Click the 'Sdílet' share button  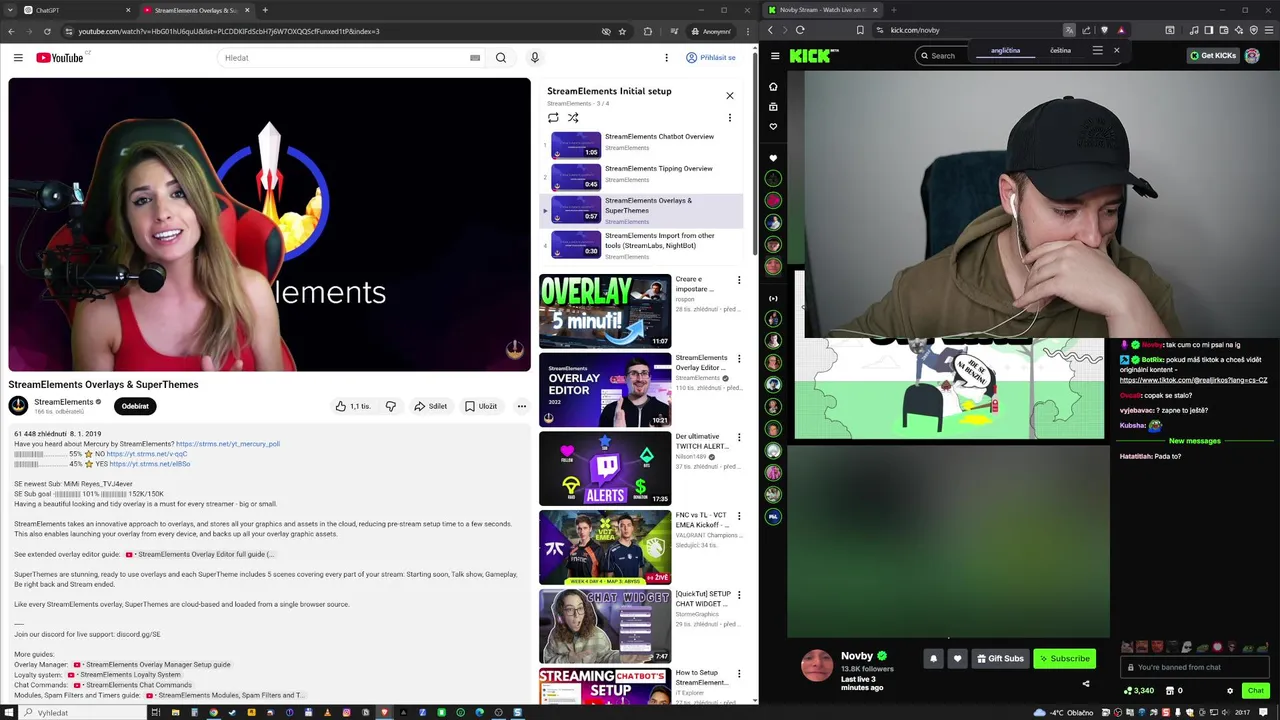pos(431,406)
